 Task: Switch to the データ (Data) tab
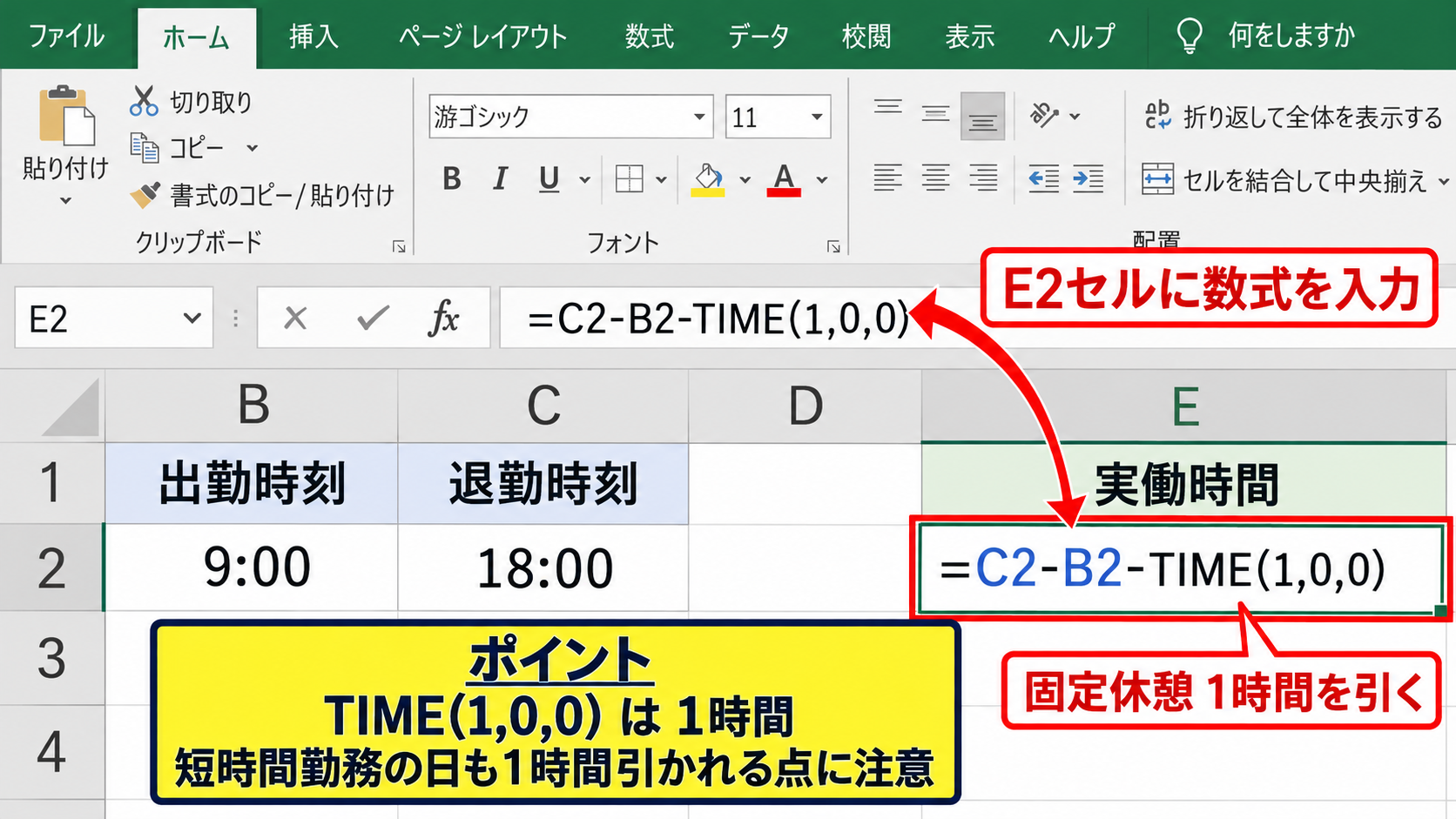pyautogui.click(x=758, y=37)
